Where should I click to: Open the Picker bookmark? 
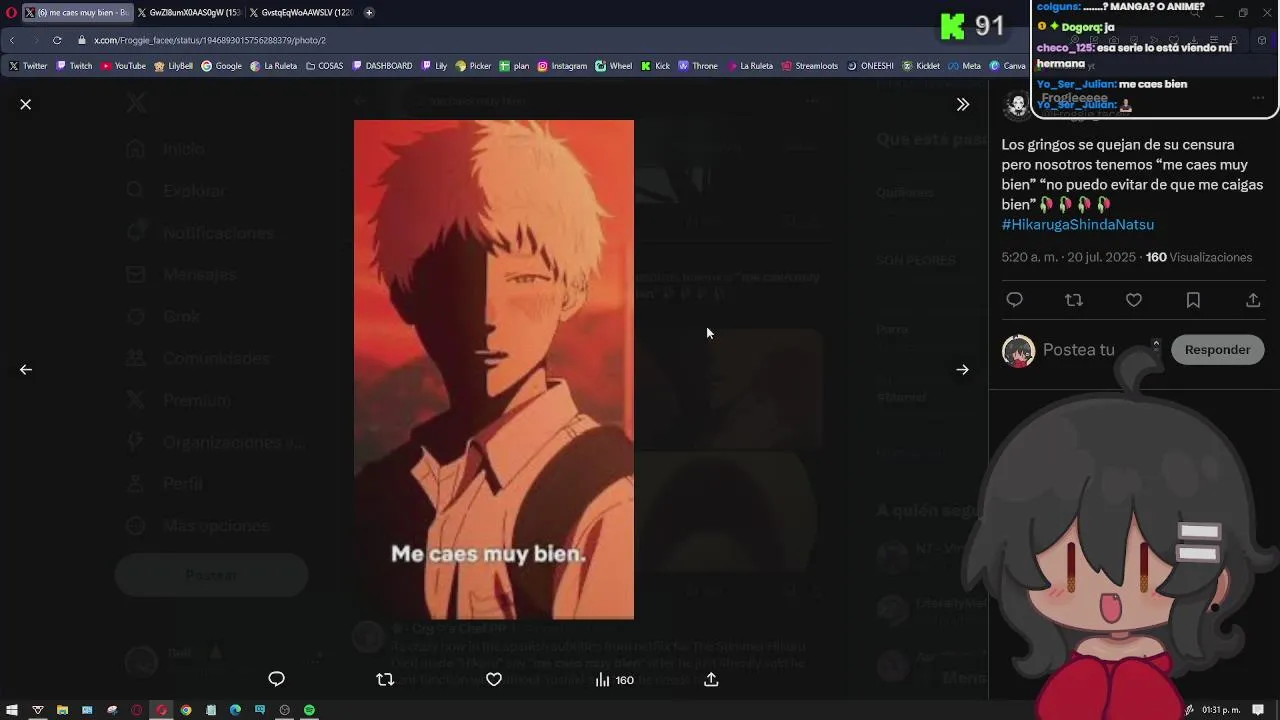(x=473, y=66)
